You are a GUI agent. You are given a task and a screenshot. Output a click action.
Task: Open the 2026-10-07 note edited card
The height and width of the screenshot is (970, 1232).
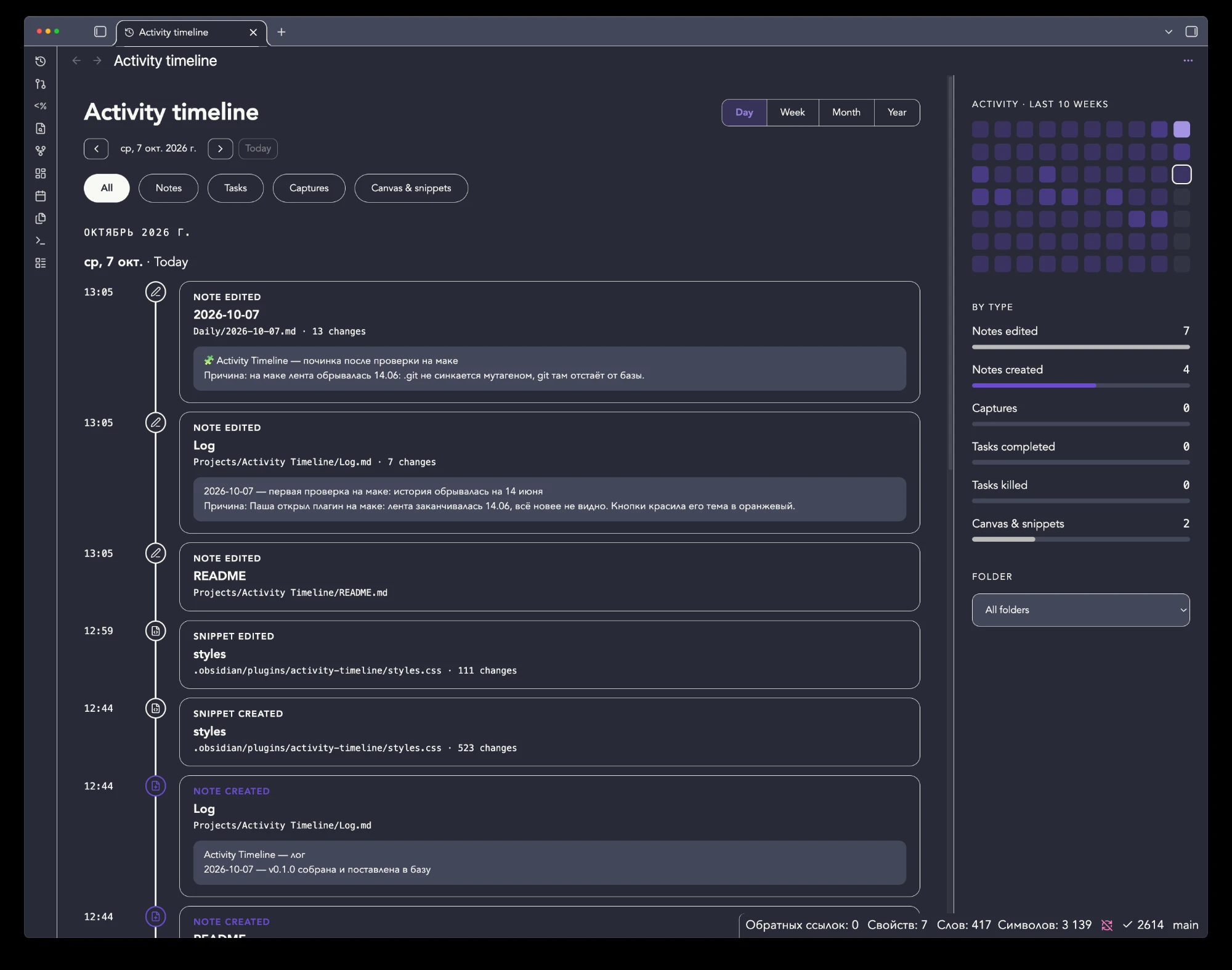tap(549, 342)
